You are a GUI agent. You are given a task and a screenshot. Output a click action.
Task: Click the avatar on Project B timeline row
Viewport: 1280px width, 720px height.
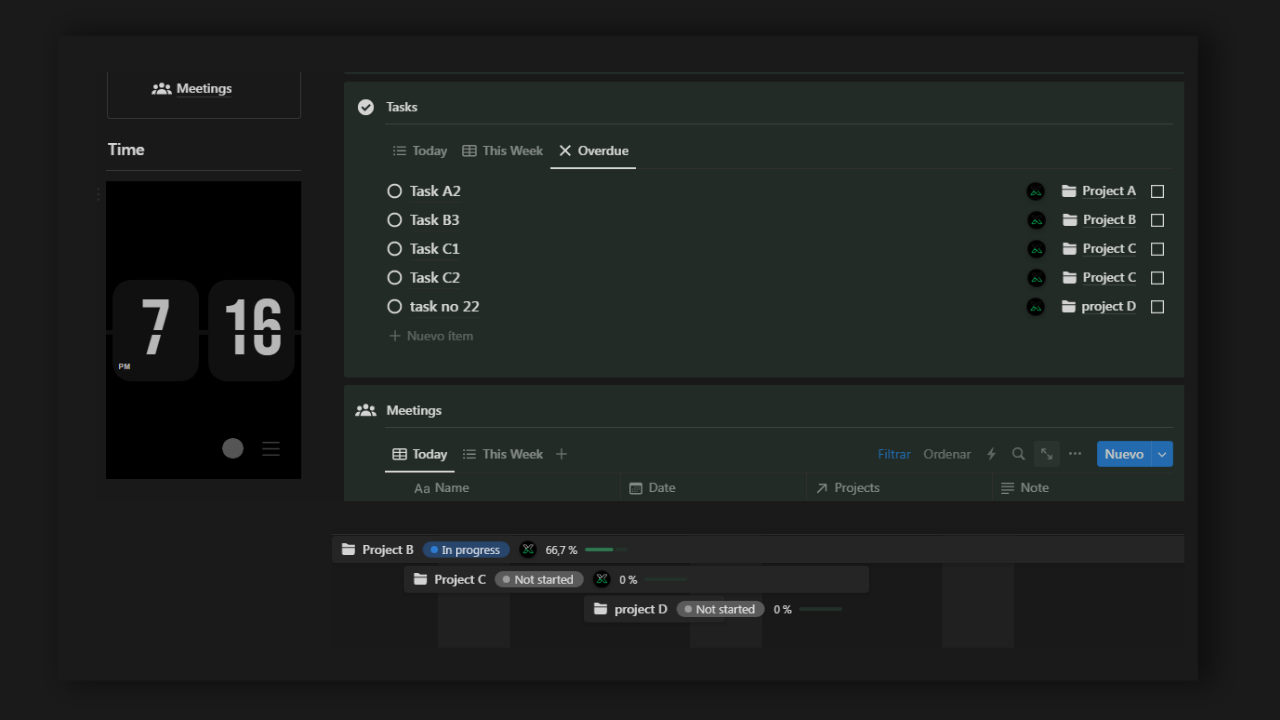coord(528,550)
